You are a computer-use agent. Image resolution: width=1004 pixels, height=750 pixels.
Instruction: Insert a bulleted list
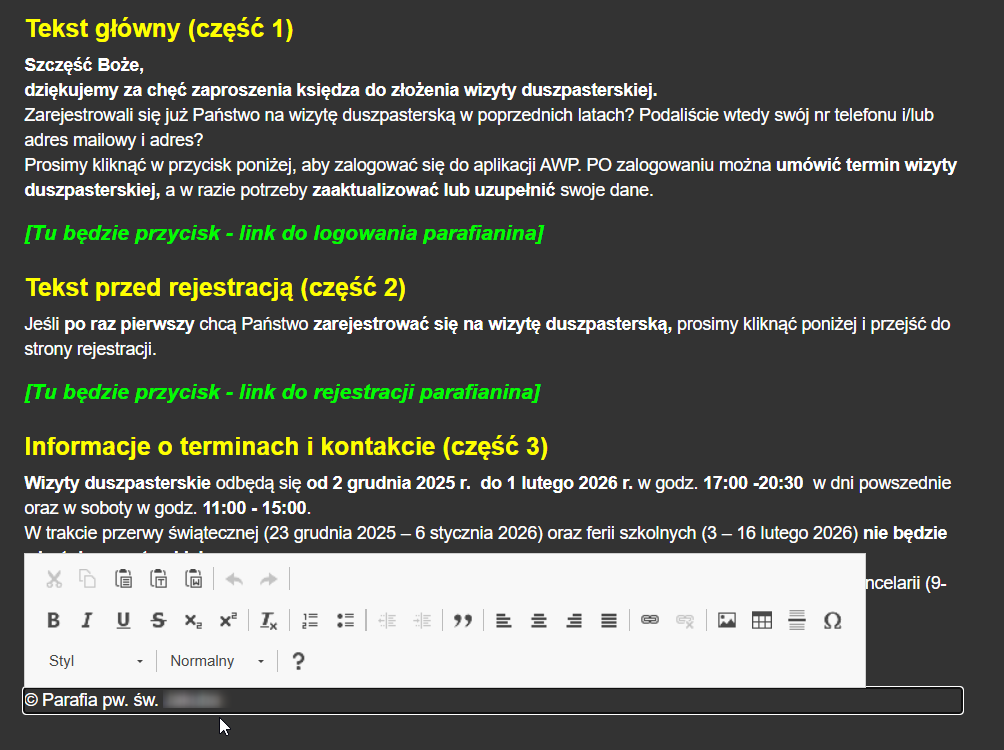(x=346, y=621)
